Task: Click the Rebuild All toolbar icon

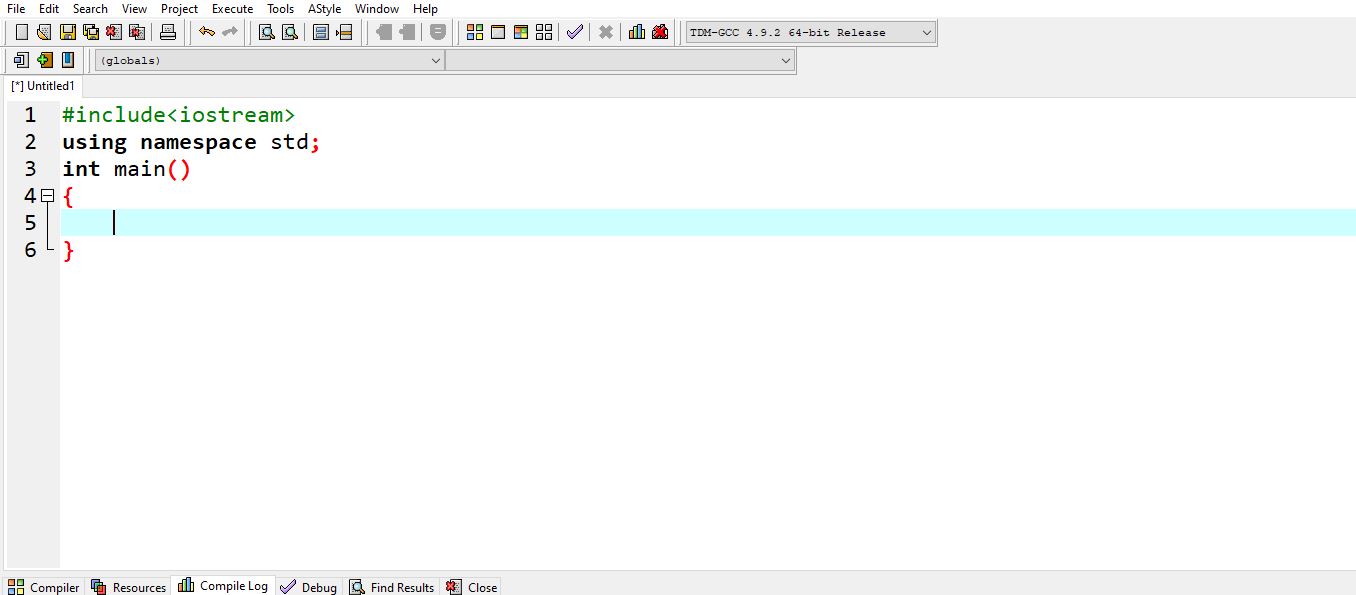Action: point(544,32)
